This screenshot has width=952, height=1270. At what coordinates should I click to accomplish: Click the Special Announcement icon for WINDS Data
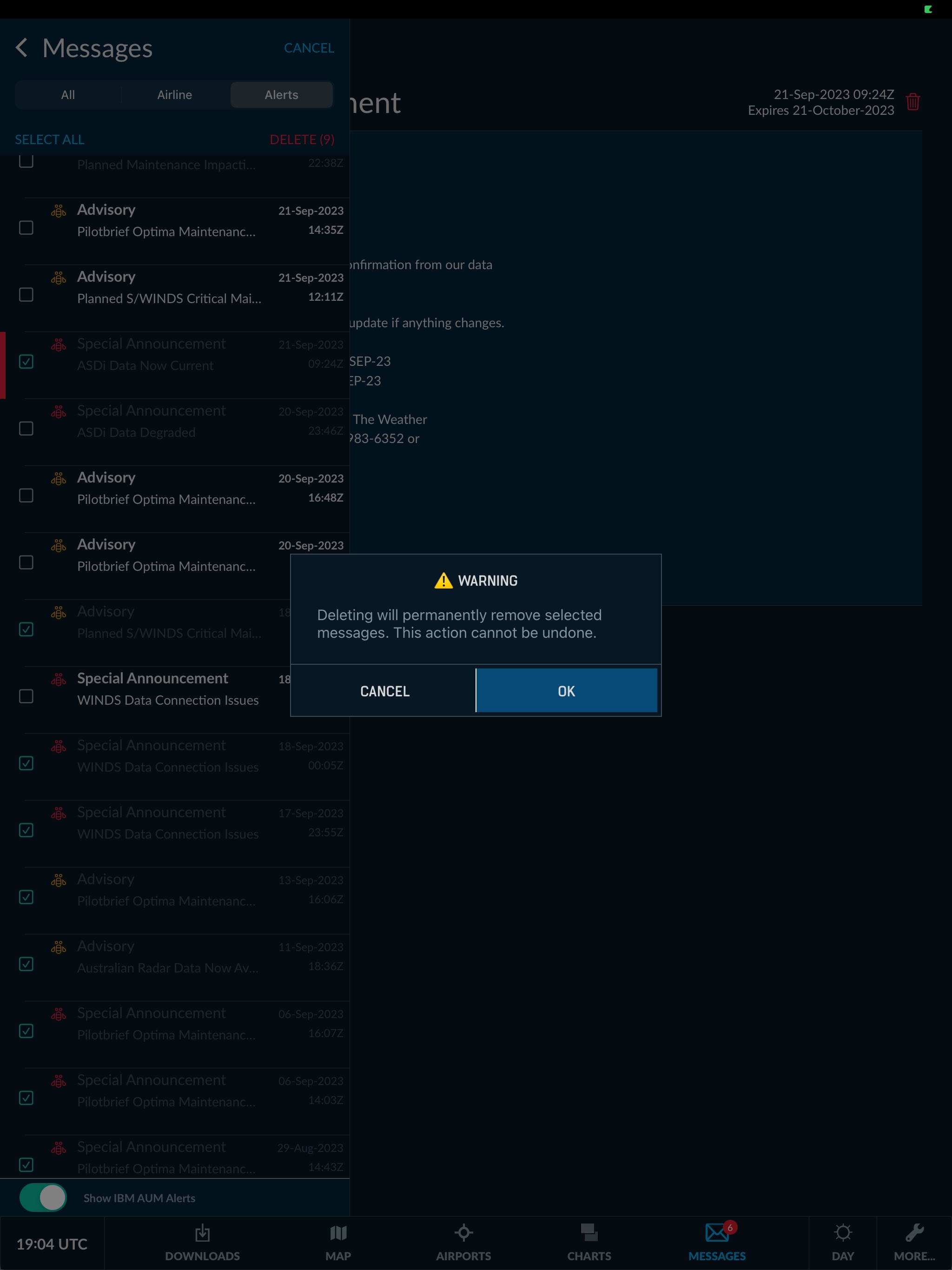click(x=59, y=679)
